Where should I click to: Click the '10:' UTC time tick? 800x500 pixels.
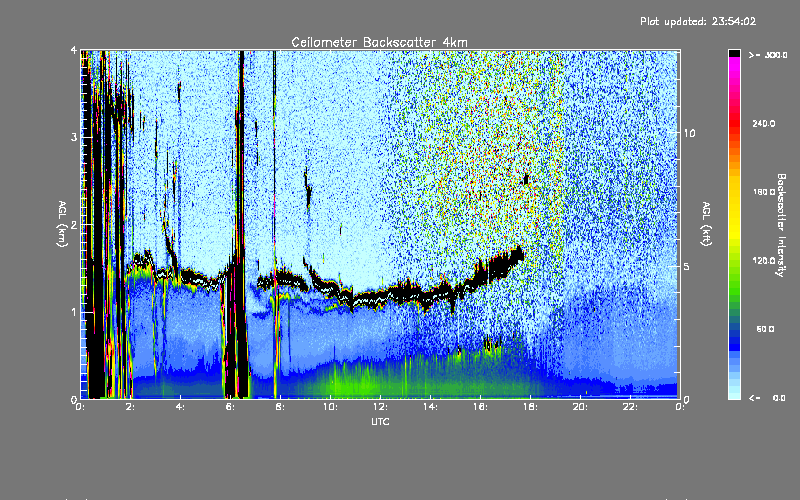point(330,407)
